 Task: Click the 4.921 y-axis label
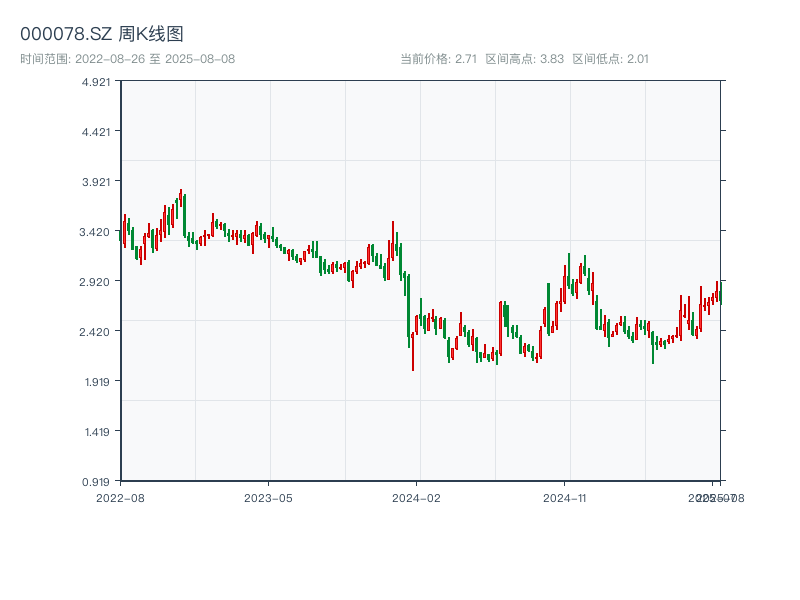(96, 82)
